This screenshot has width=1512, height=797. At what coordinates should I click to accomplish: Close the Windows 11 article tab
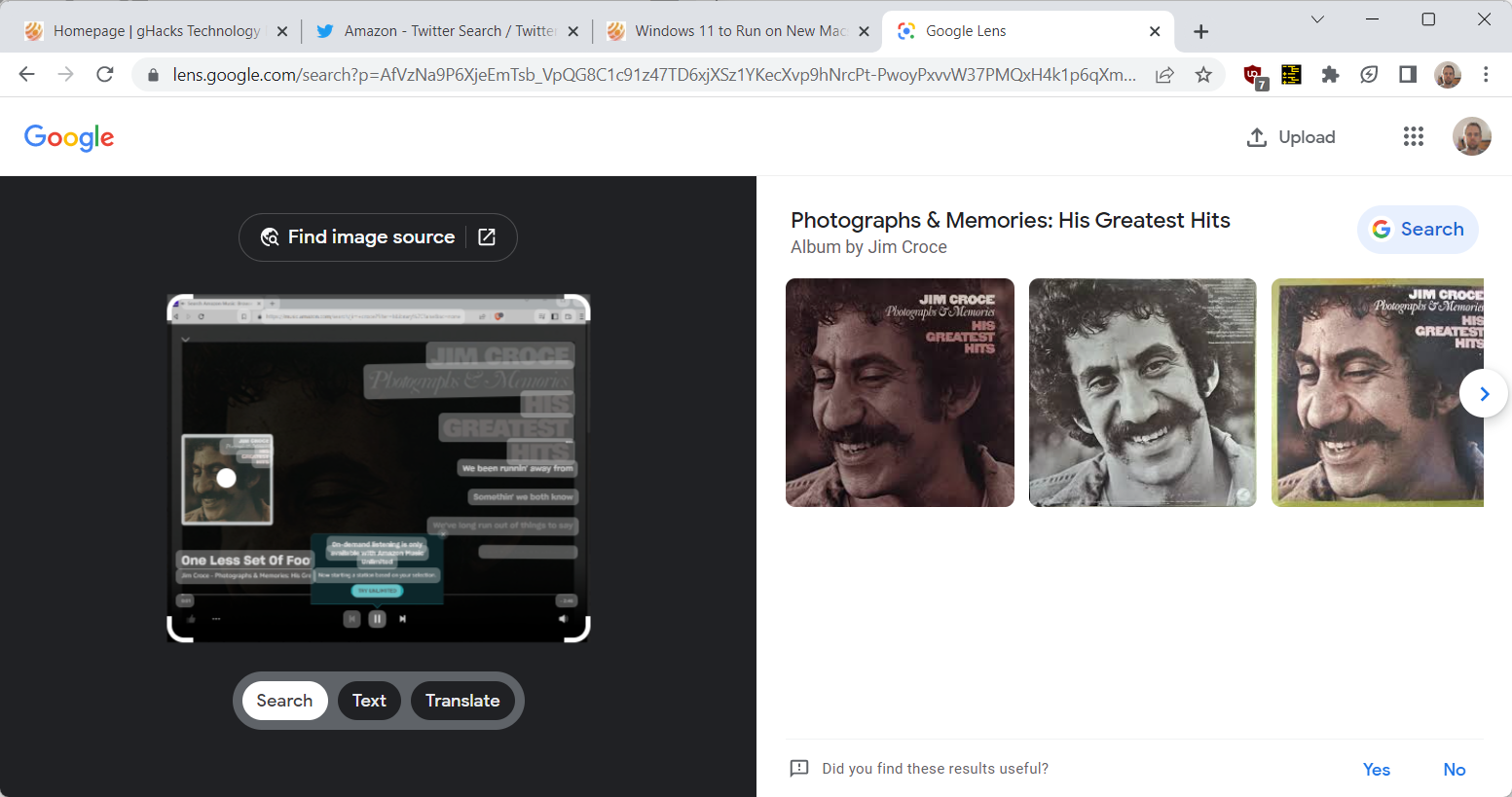[x=864, y=31]
